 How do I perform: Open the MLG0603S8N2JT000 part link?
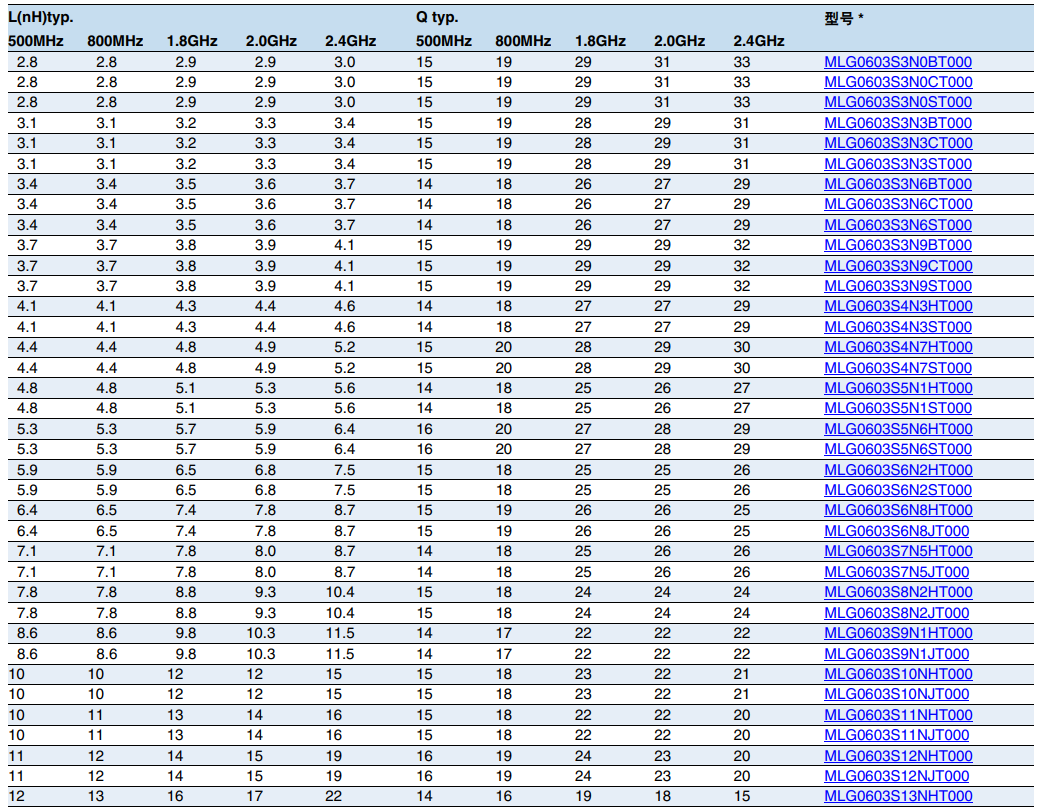pos(896,613)
